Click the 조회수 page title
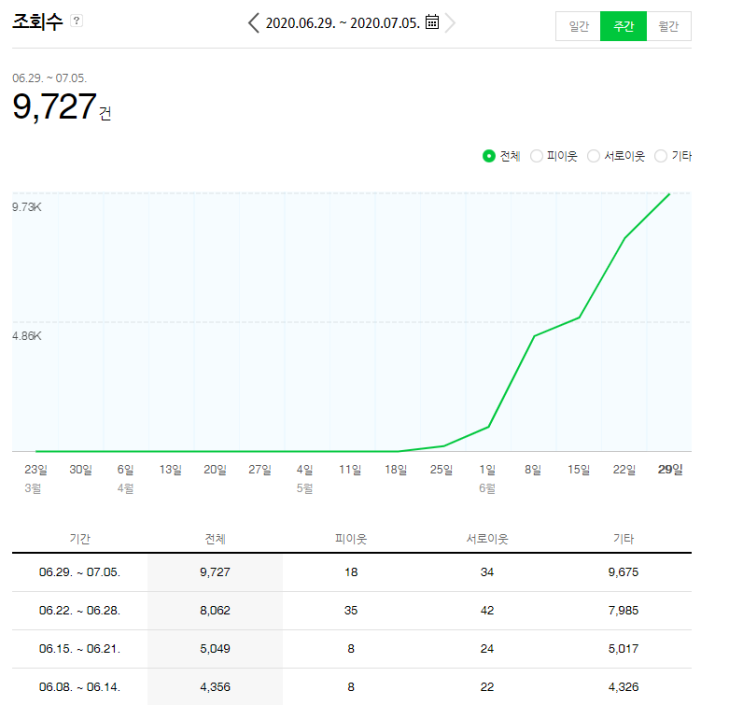This screenshot has width=743, height=705. click(x=37, y=22)
